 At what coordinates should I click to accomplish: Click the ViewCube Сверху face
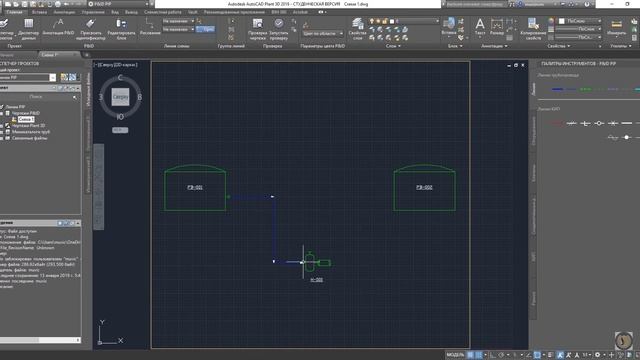(120, 97)
